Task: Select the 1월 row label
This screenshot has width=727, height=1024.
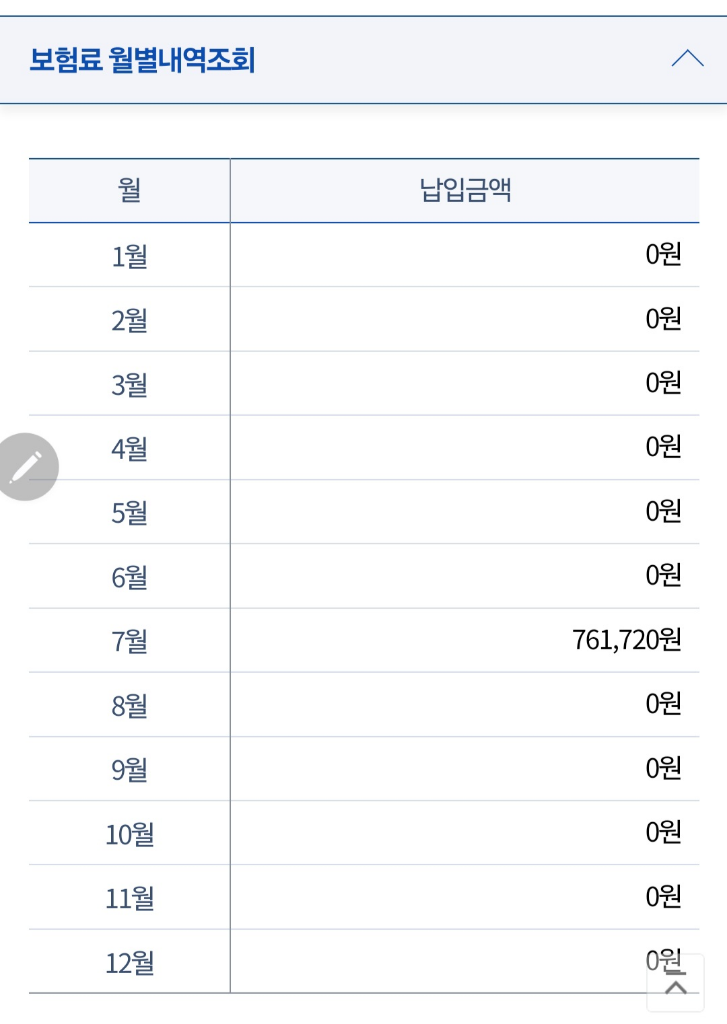Action: tap(129, 256)
